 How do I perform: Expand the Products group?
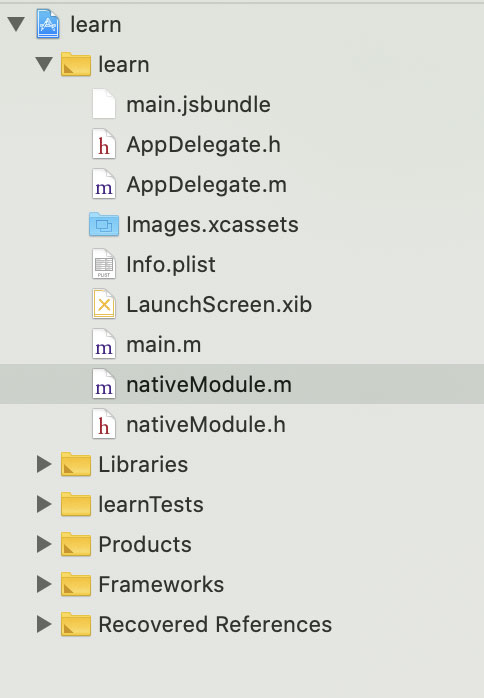point(44,544)
